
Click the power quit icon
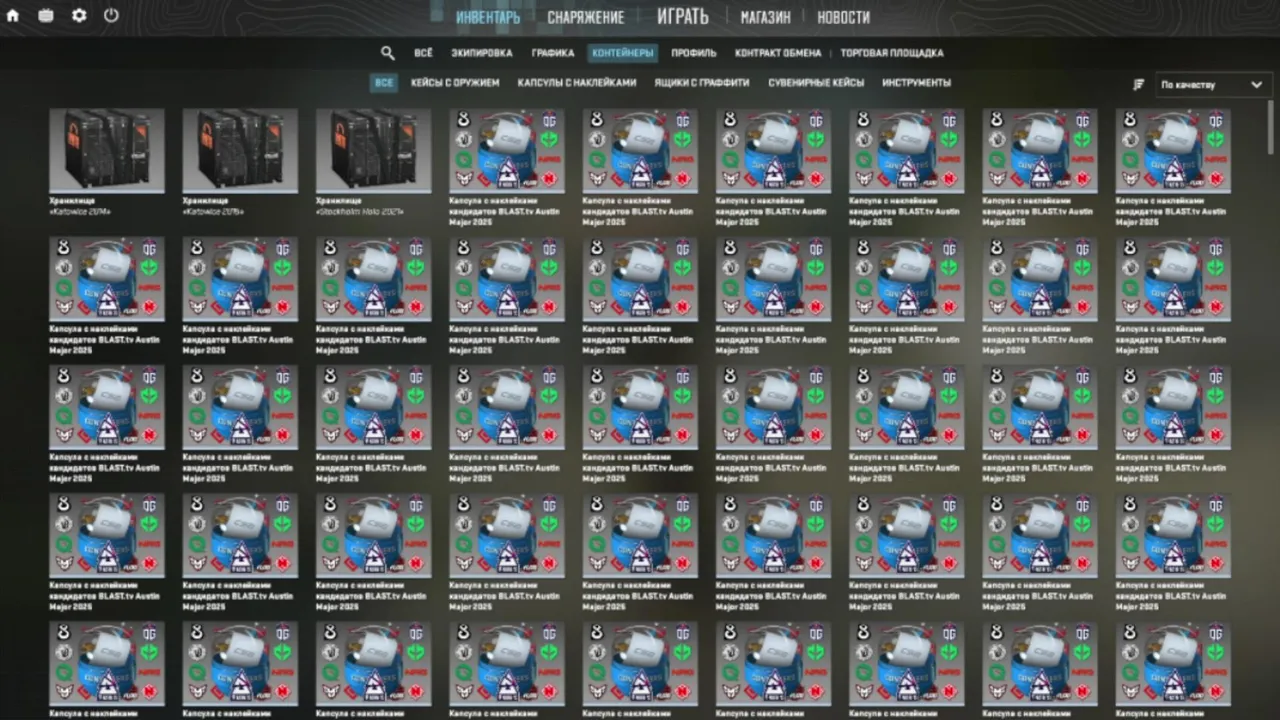pos(111,16)
